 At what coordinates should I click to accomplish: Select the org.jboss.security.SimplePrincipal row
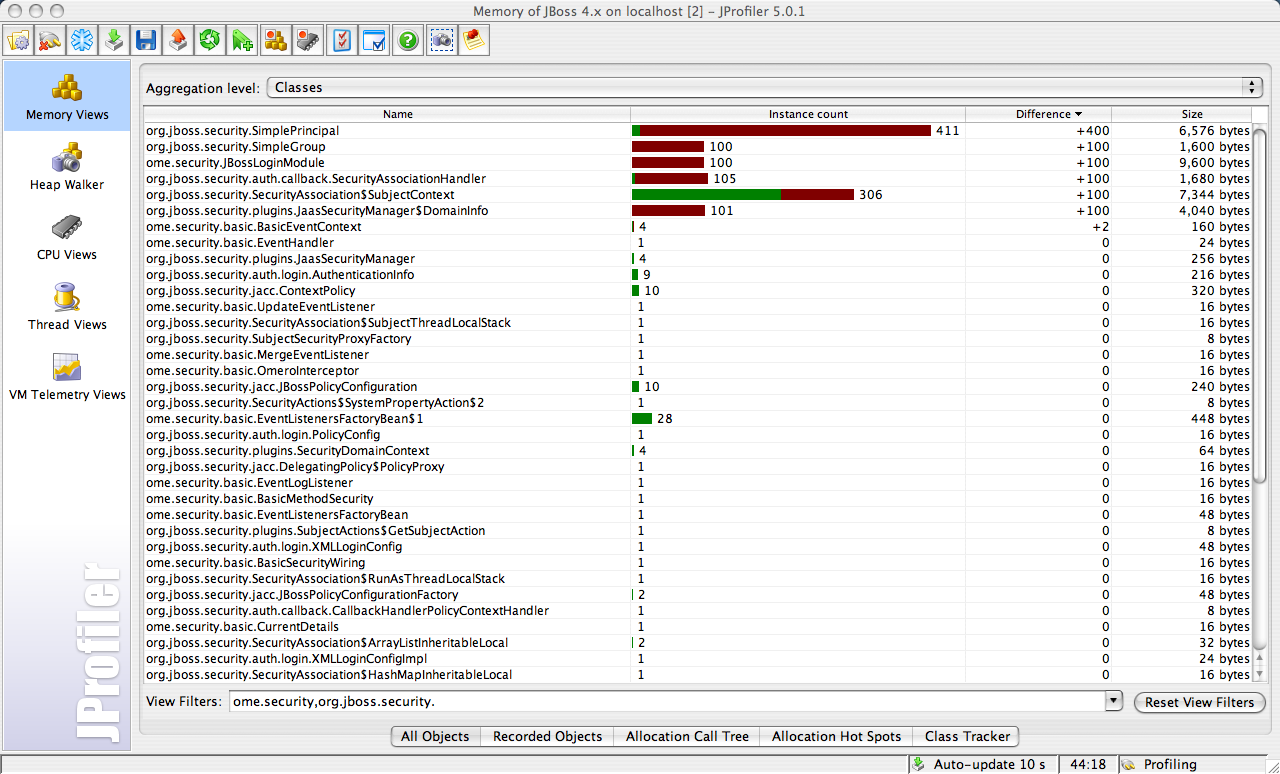698,131
